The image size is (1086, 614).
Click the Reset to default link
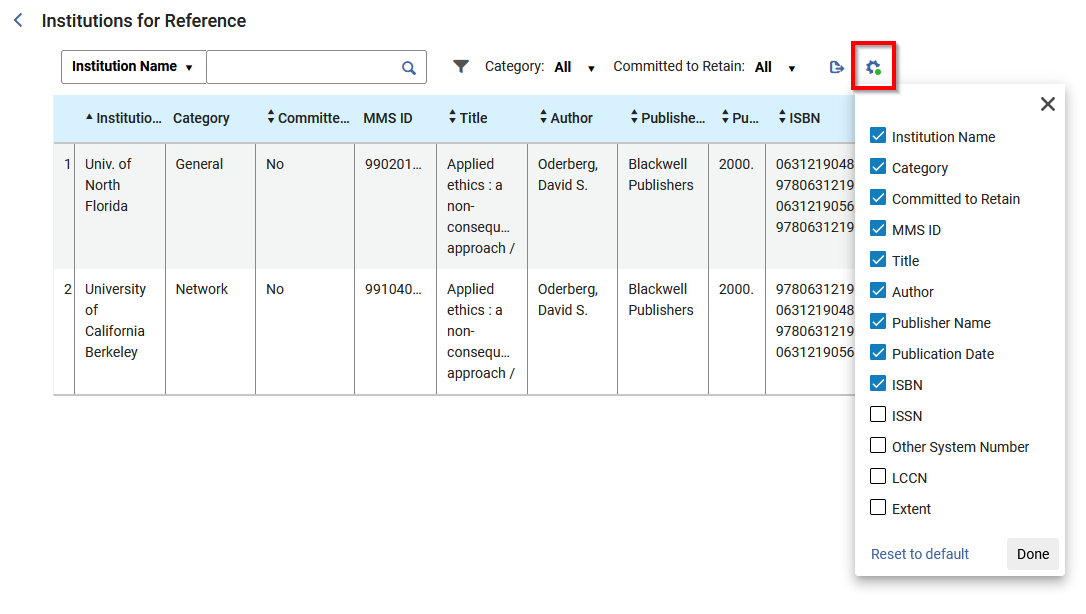coord(919,554)
